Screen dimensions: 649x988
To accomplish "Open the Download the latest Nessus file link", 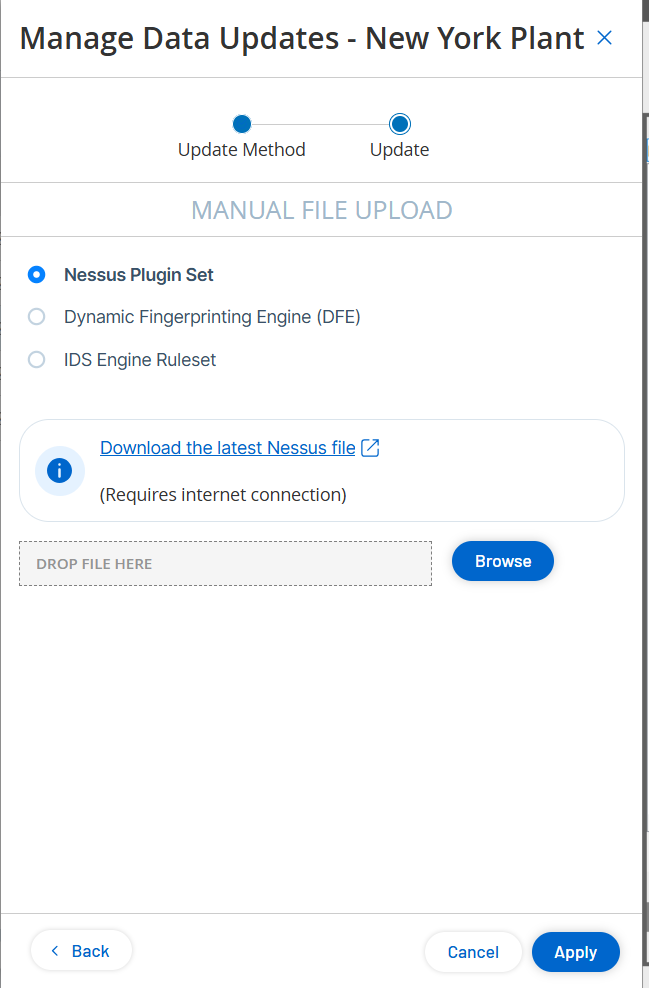I will point(227,448).
